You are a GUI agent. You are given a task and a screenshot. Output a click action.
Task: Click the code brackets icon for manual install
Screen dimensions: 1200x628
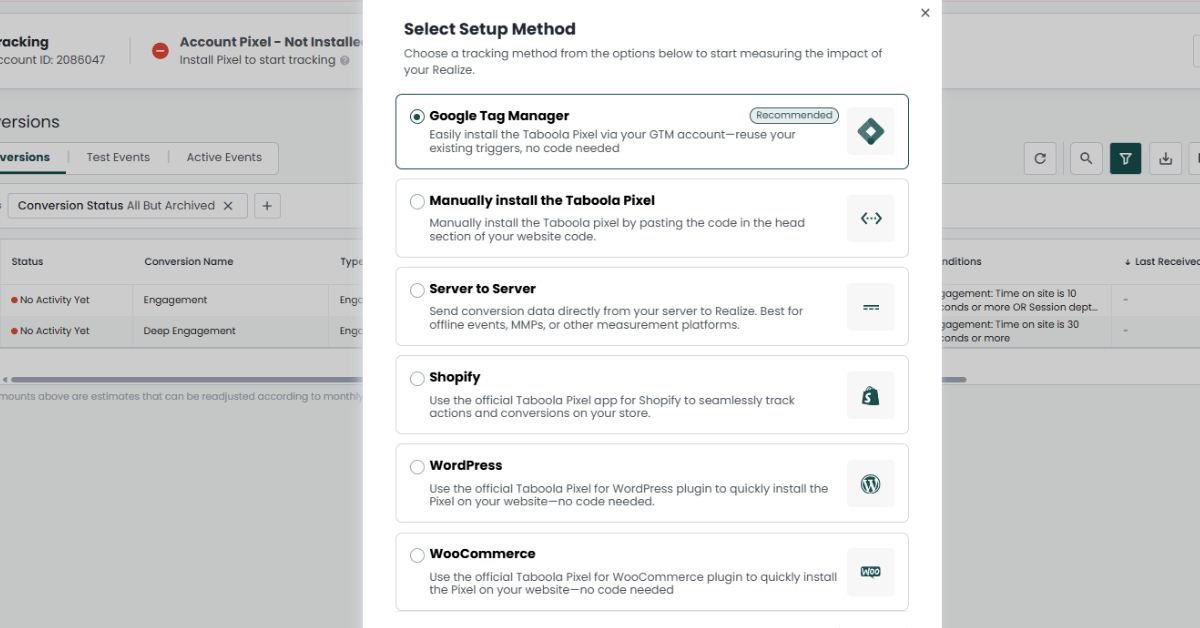tap(870, 218)
